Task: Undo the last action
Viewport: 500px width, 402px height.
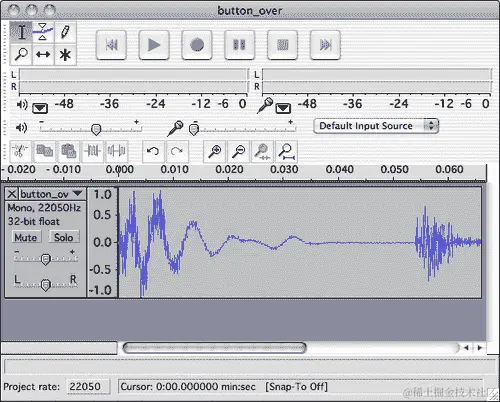Action: 153,151
